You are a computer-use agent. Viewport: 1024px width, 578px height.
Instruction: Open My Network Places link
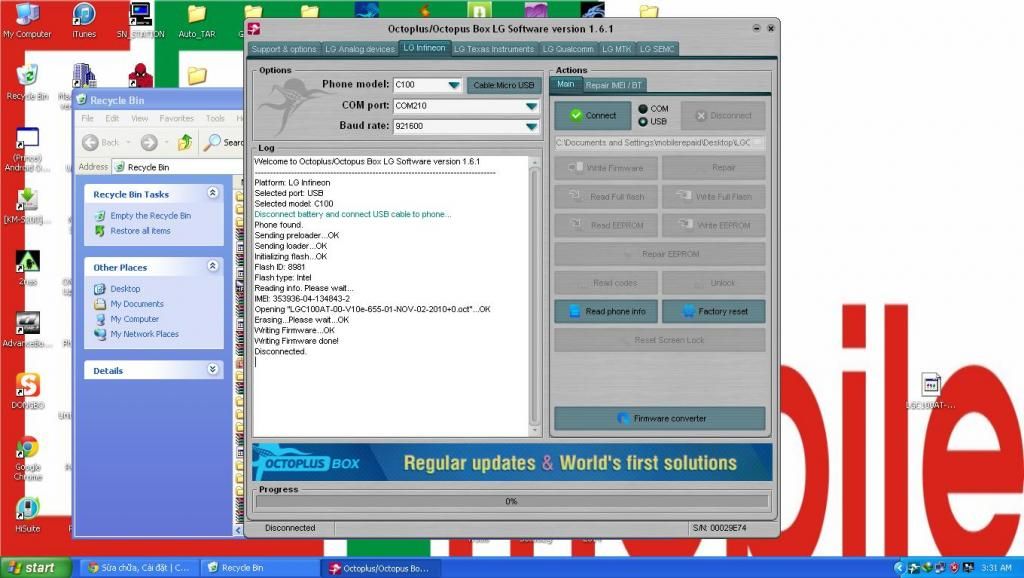tap(137, 334)
